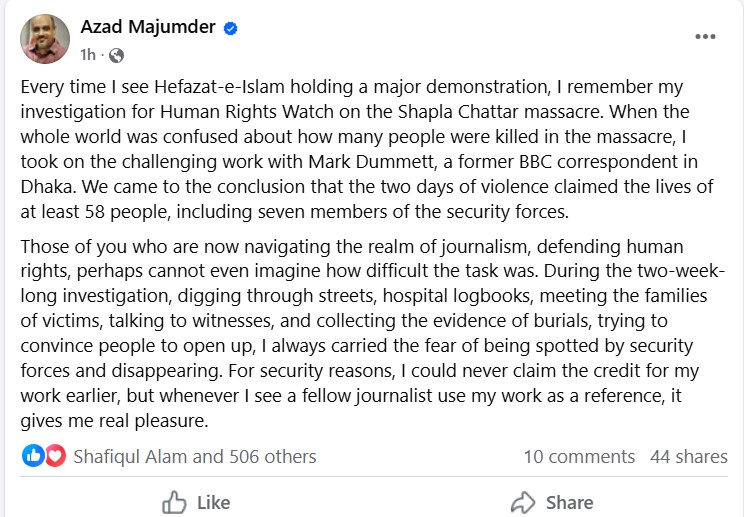Screen dimensions: 744x517
Task: Open the 1h post timestamp
Action: tap(88, 55)
